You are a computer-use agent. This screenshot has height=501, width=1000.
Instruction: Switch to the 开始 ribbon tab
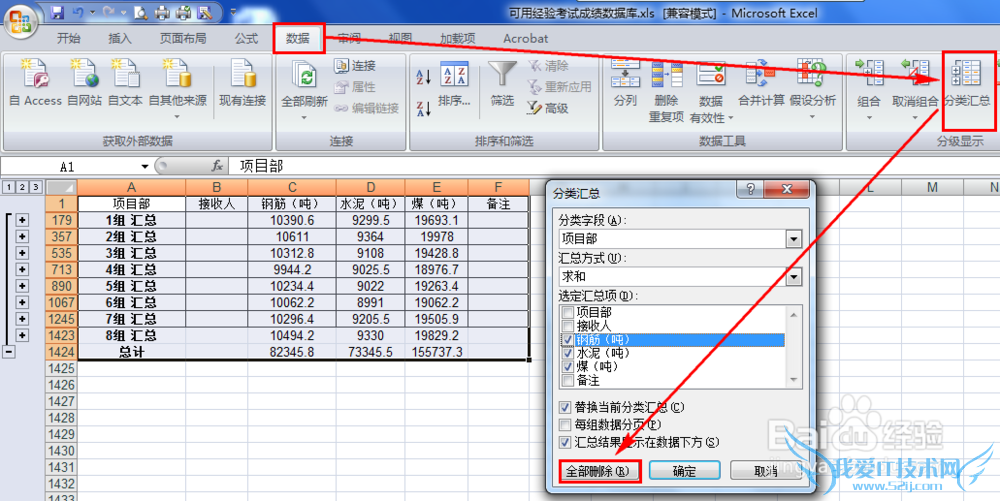[68, 39]
